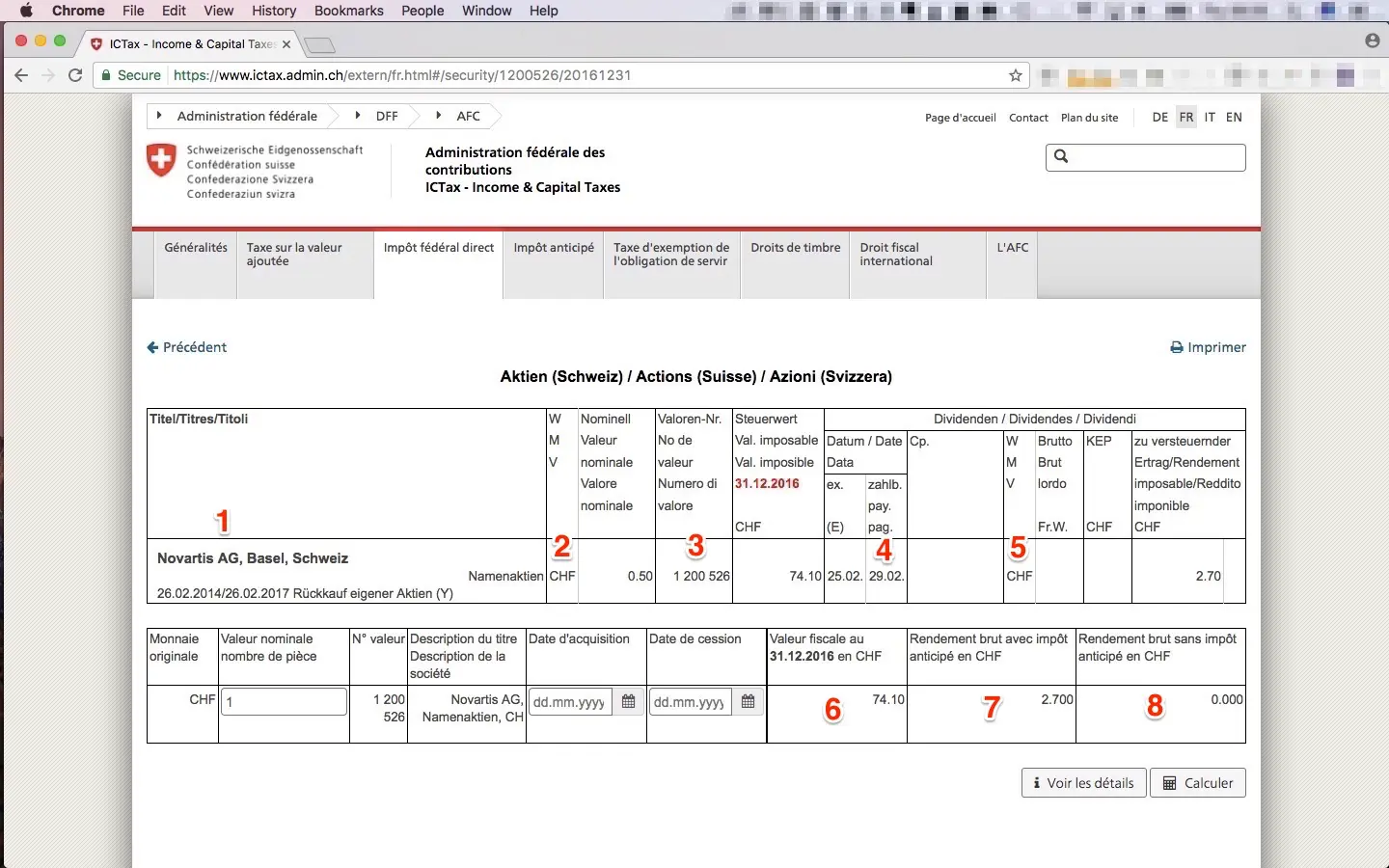Click the Précédent back link
This screenshot has width=1389, height=868.
tap(187, 347)
